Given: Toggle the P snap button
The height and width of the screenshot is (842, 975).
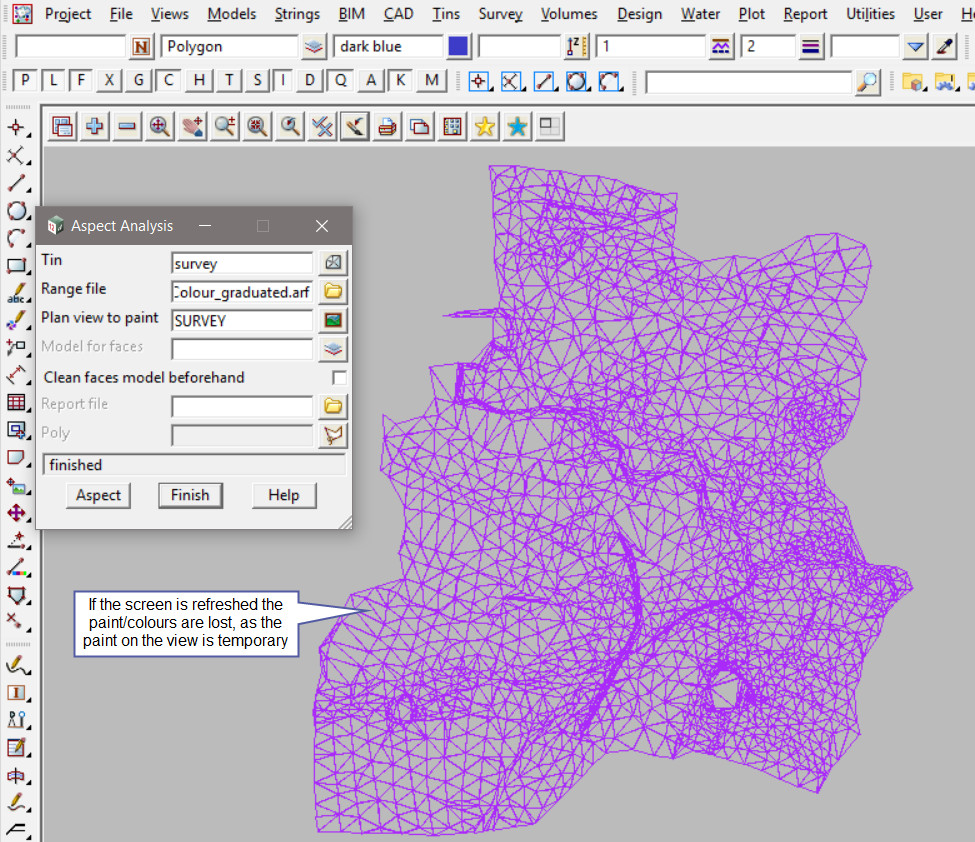Looking at the screenshot, I should pyautogui.click(x=25, y=81).
